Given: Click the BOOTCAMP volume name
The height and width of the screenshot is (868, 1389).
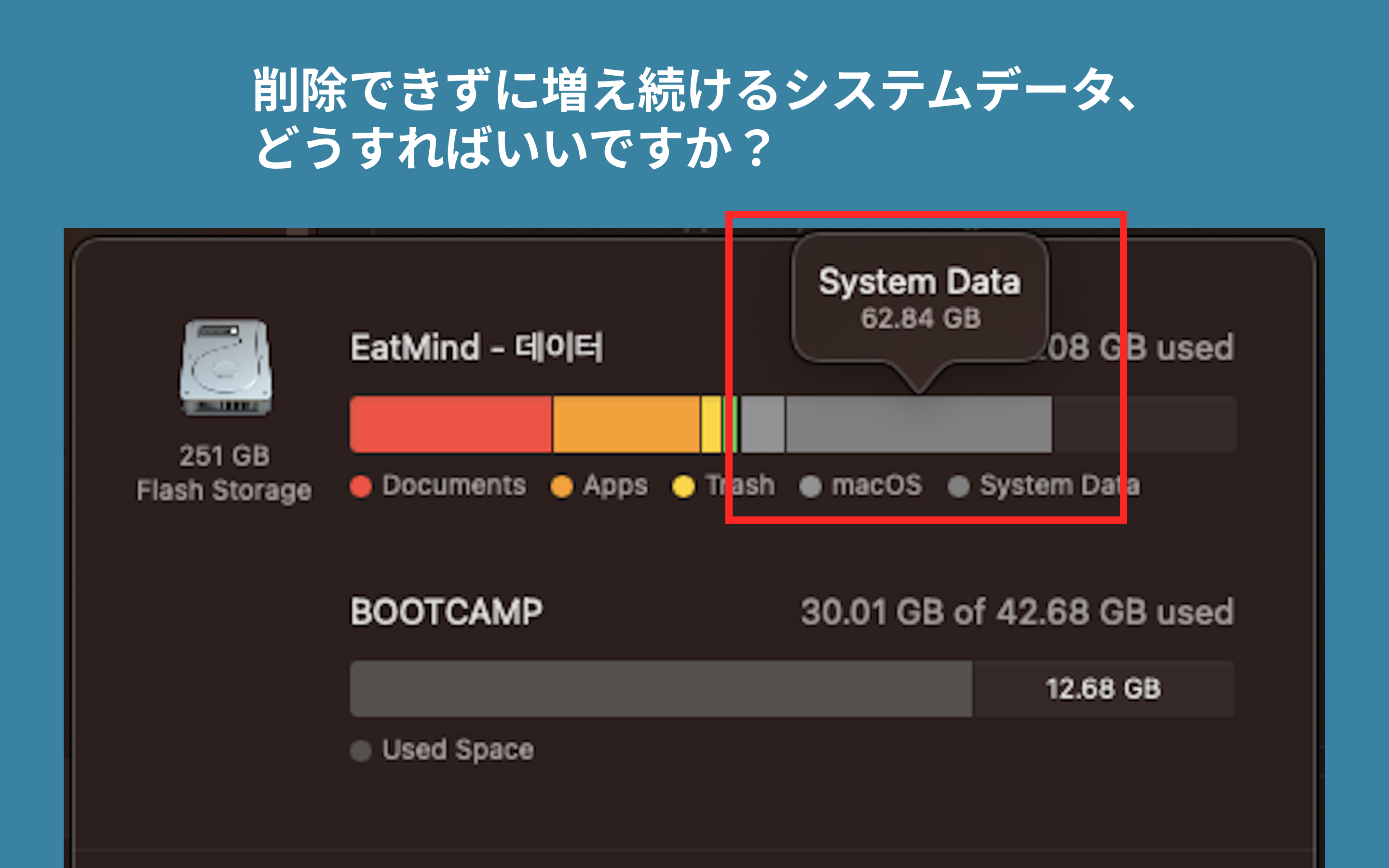Looking at the screenshot, I should (447, 611).
